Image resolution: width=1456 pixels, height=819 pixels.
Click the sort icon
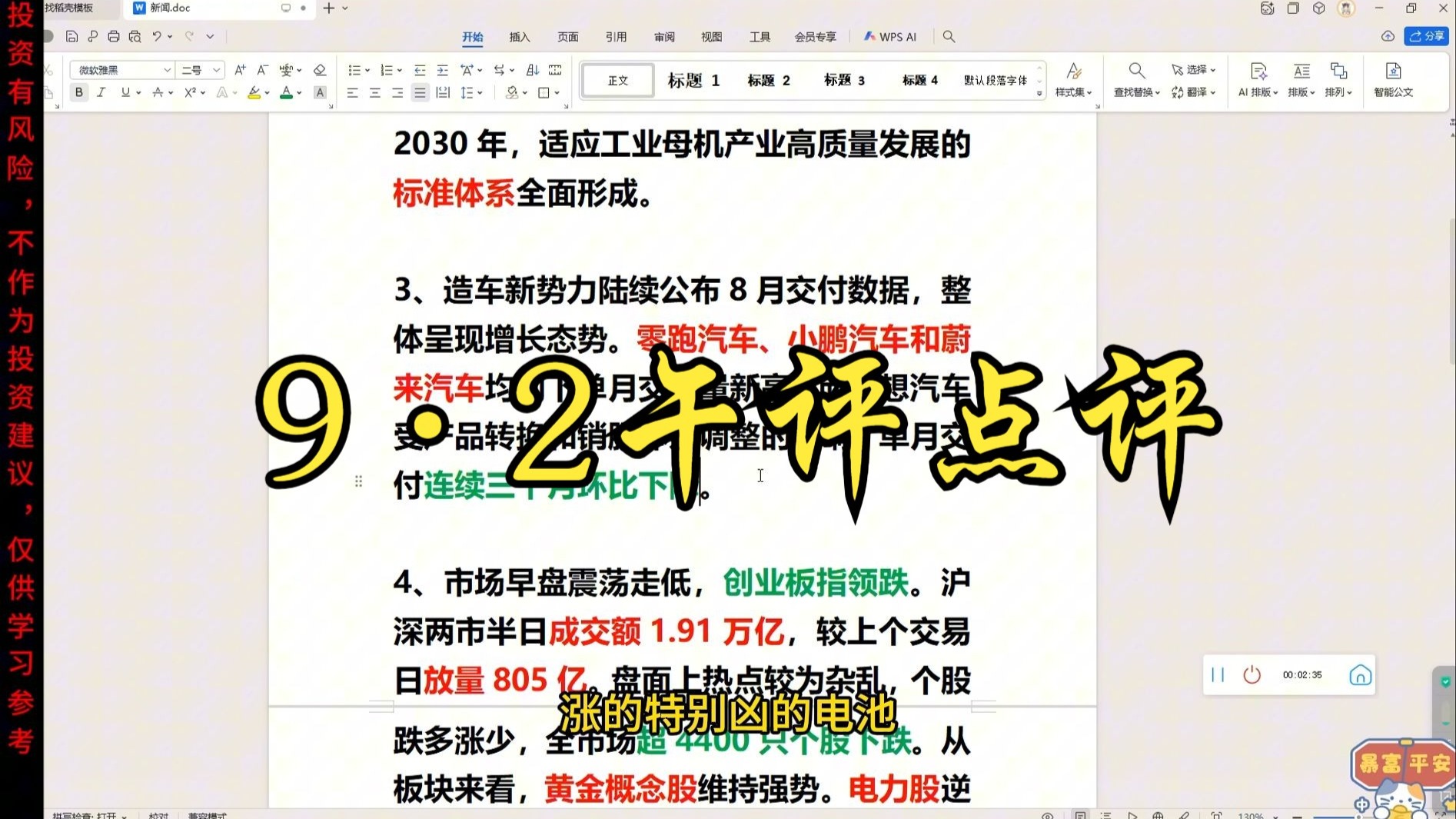(x=532, y=70)
